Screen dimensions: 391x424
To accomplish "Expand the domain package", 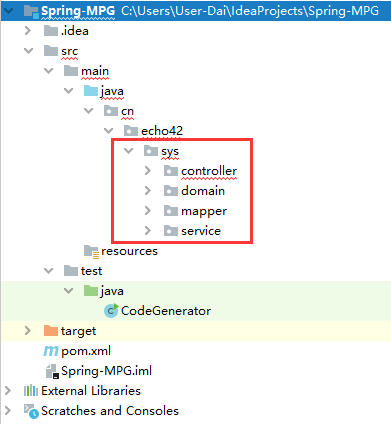I will 148,191.
